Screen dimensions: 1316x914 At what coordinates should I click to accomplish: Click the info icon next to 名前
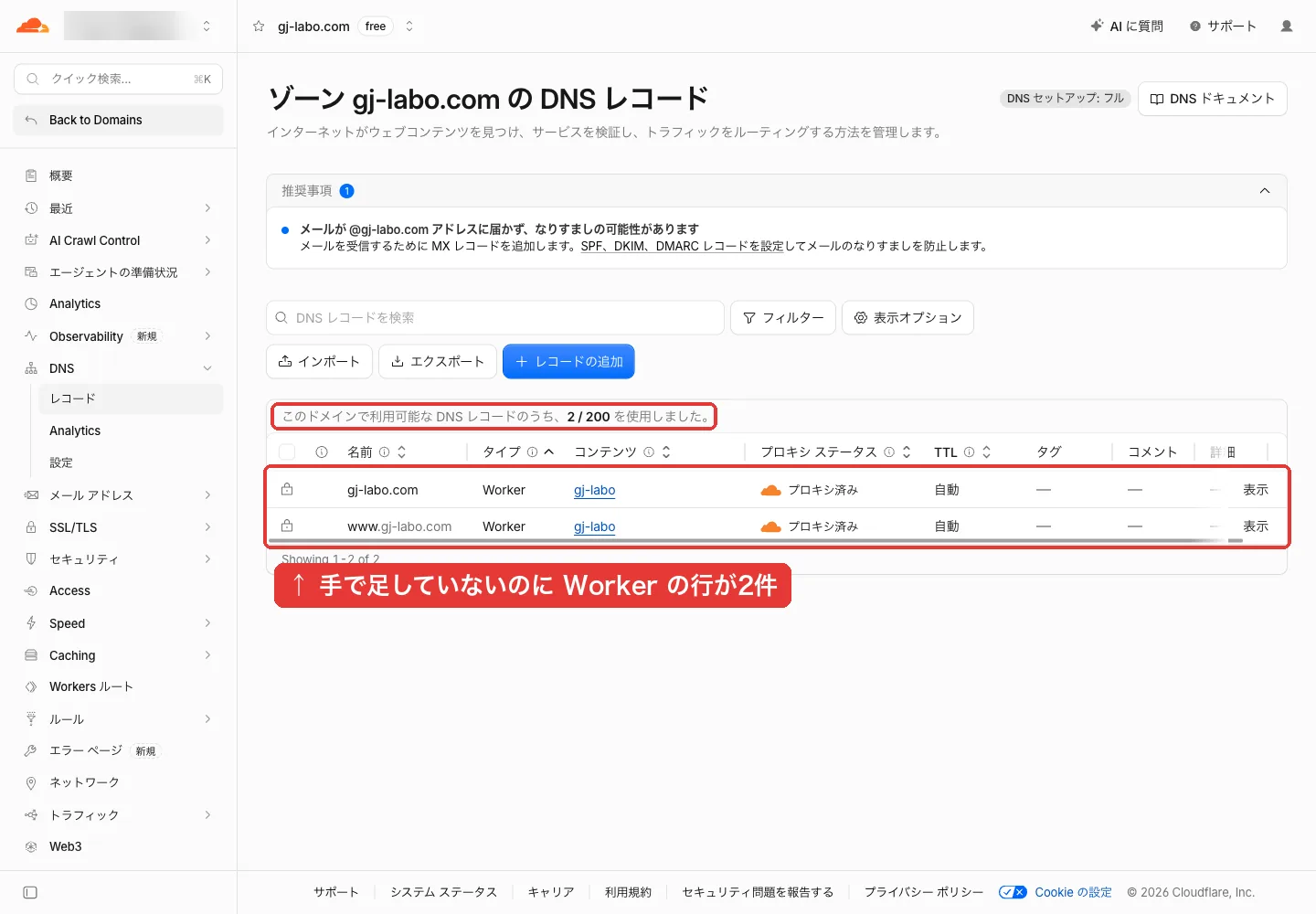pos(385,452)
